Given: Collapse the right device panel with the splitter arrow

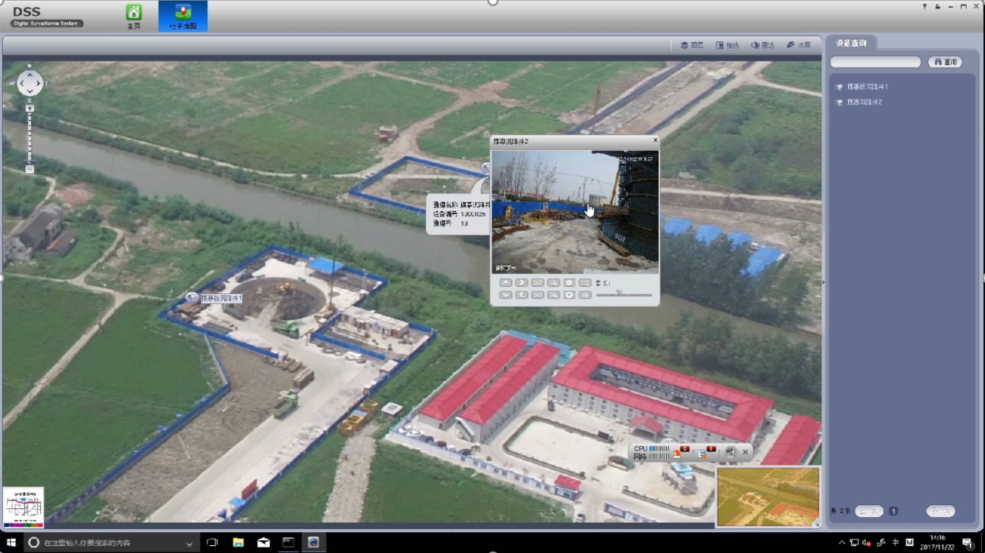Looking at the screenshot, I should (824, 282).
